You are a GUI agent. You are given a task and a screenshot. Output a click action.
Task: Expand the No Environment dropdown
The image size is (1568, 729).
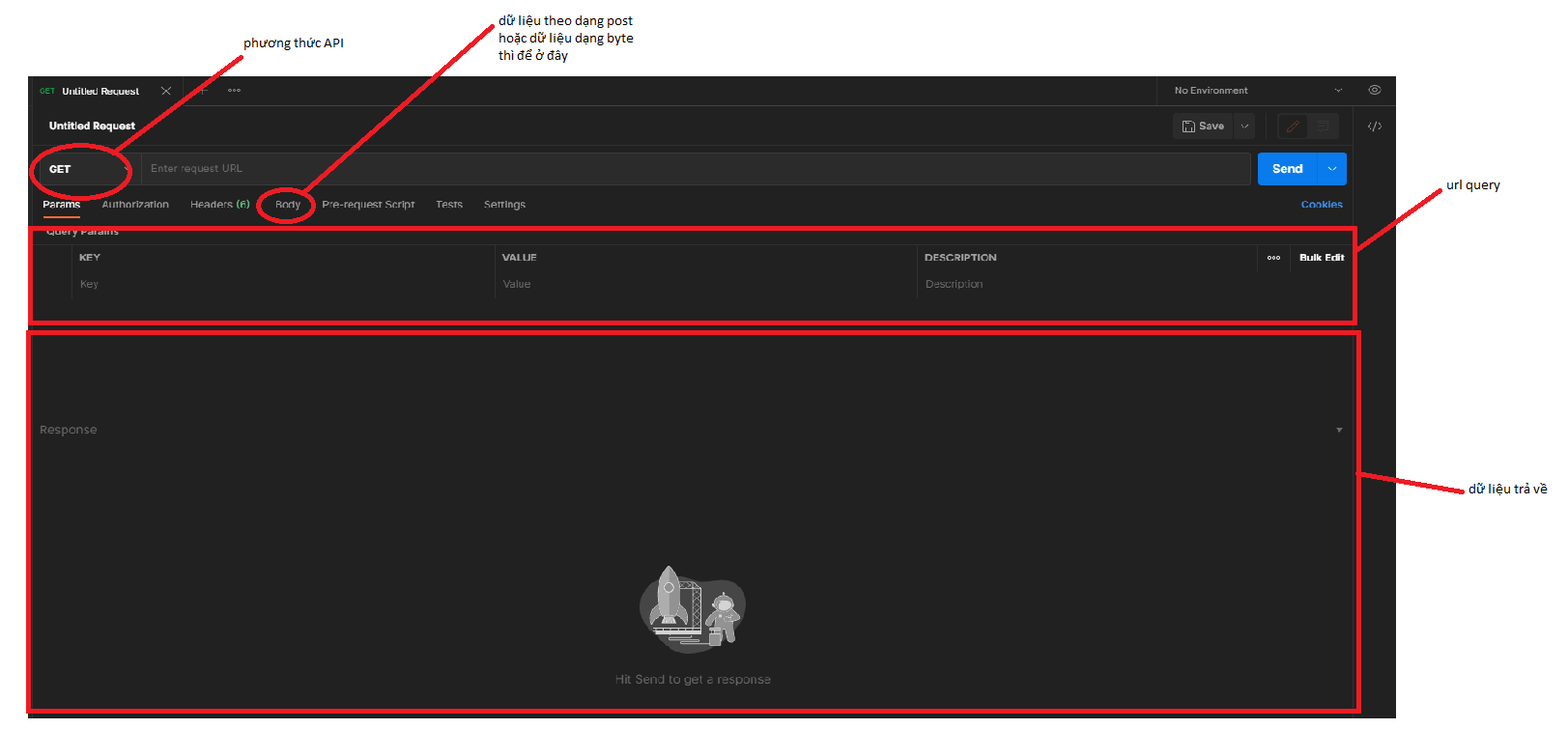1258,91
